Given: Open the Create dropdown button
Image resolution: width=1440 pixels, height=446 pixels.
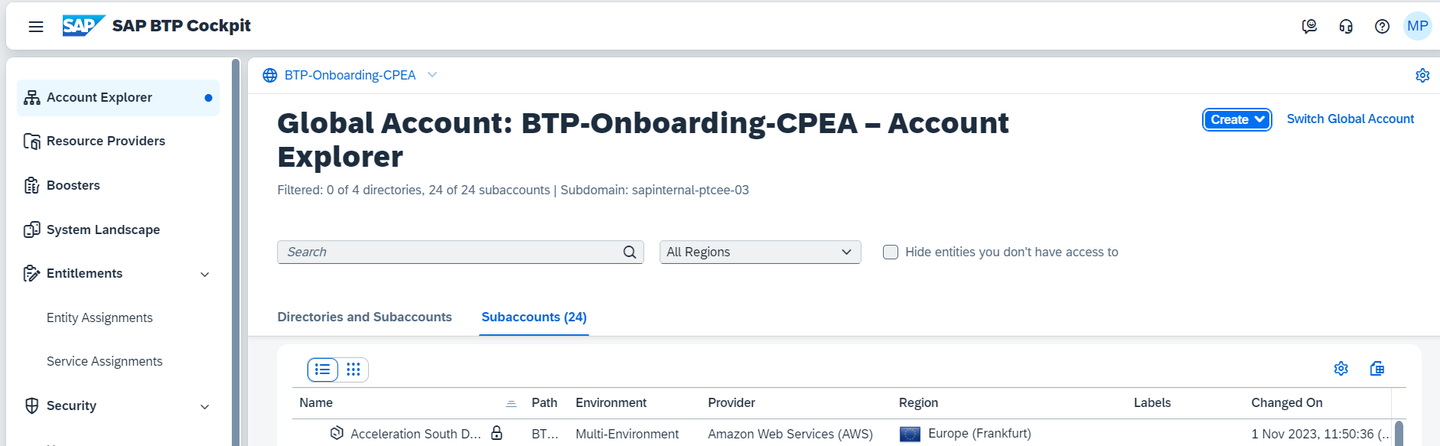Looking at the screenshot, I should 1237,120.
